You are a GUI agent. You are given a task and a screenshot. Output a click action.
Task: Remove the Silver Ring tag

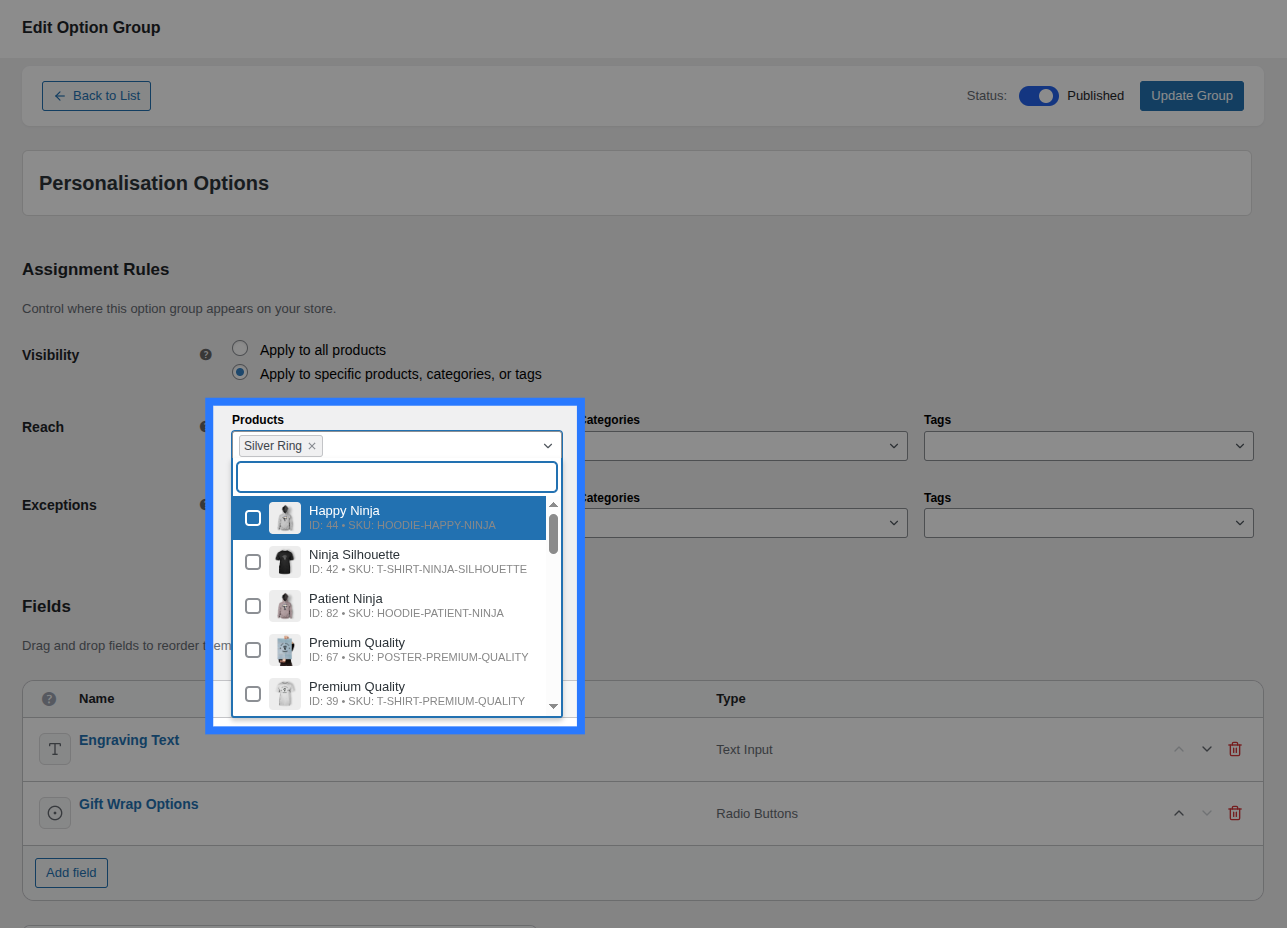tap(312, 446)
